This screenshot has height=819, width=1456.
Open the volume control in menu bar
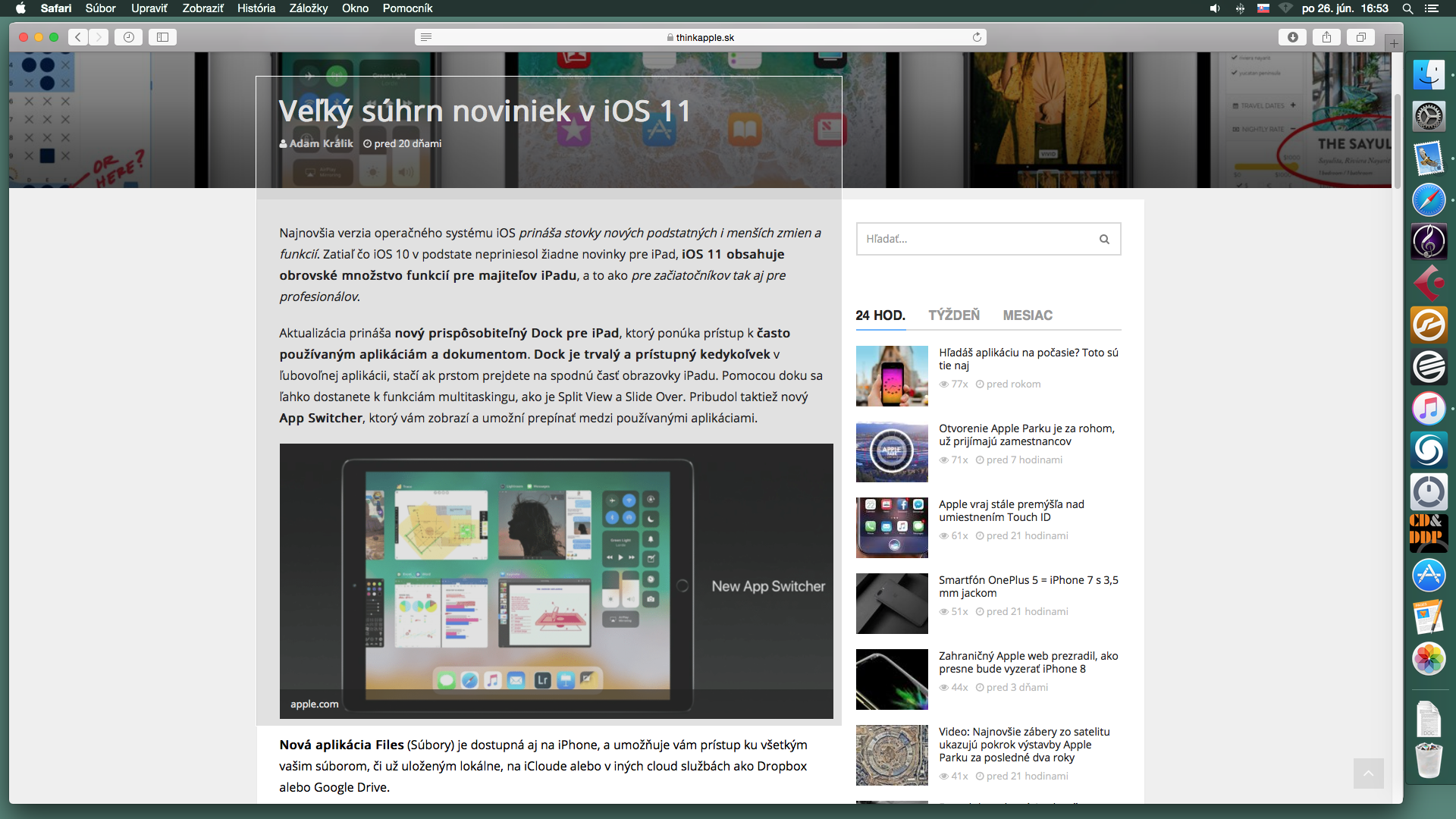click(x=1214, y=8)
